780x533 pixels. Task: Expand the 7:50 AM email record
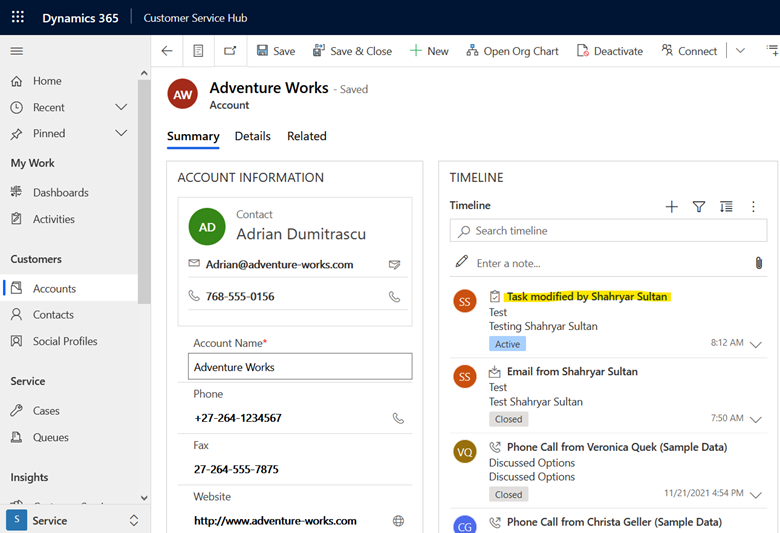pos(756,420)
